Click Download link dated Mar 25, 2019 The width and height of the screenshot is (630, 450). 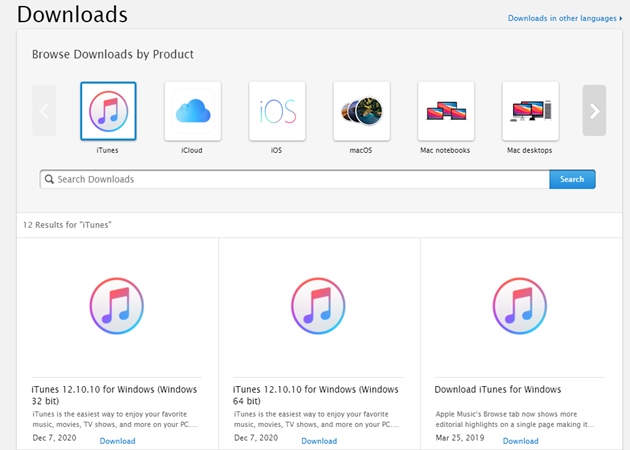[521, 441]
